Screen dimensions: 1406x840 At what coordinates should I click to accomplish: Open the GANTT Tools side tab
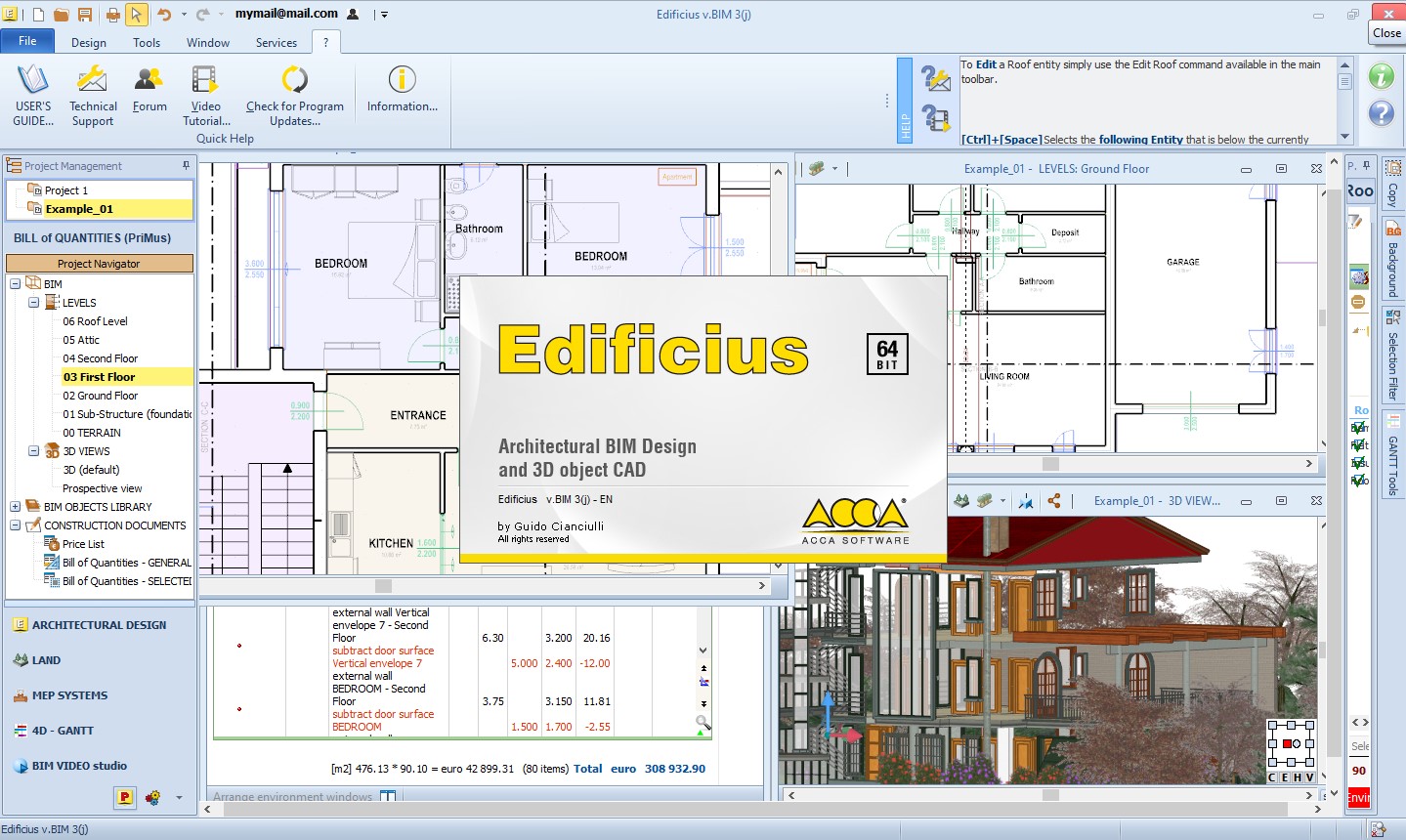click(1393, 455)
